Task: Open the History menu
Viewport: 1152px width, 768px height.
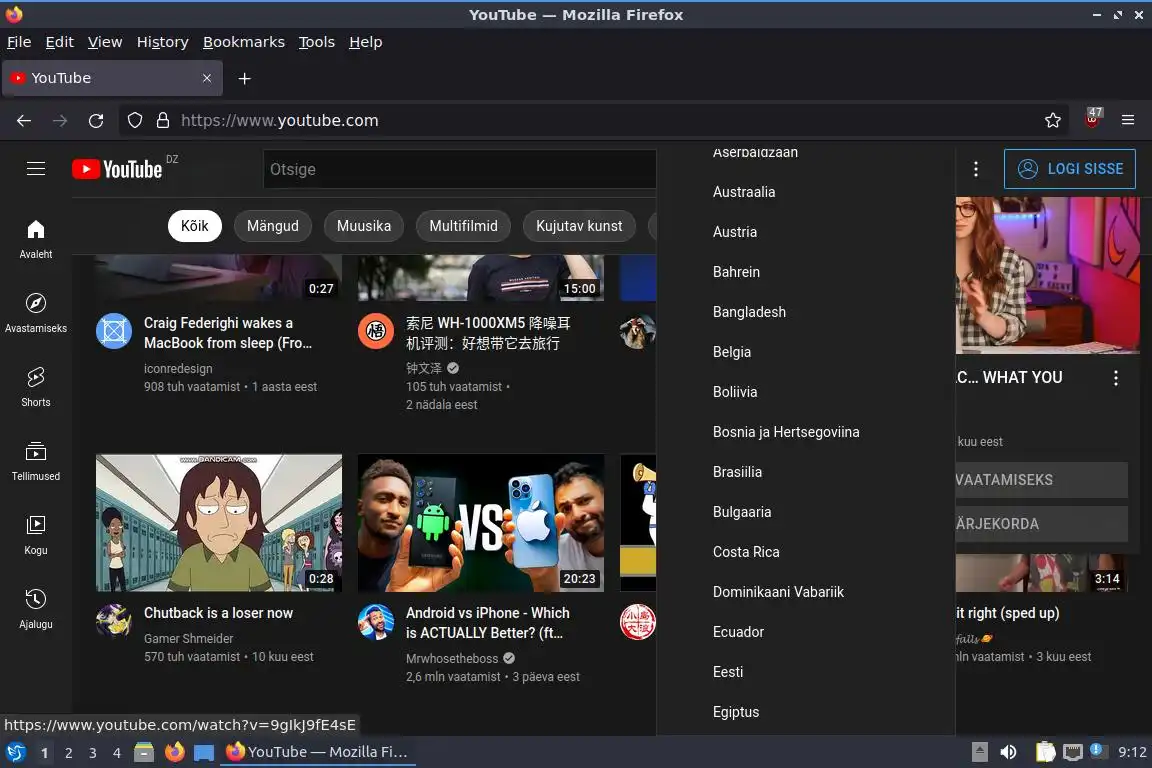Action: tap(162, 42)
